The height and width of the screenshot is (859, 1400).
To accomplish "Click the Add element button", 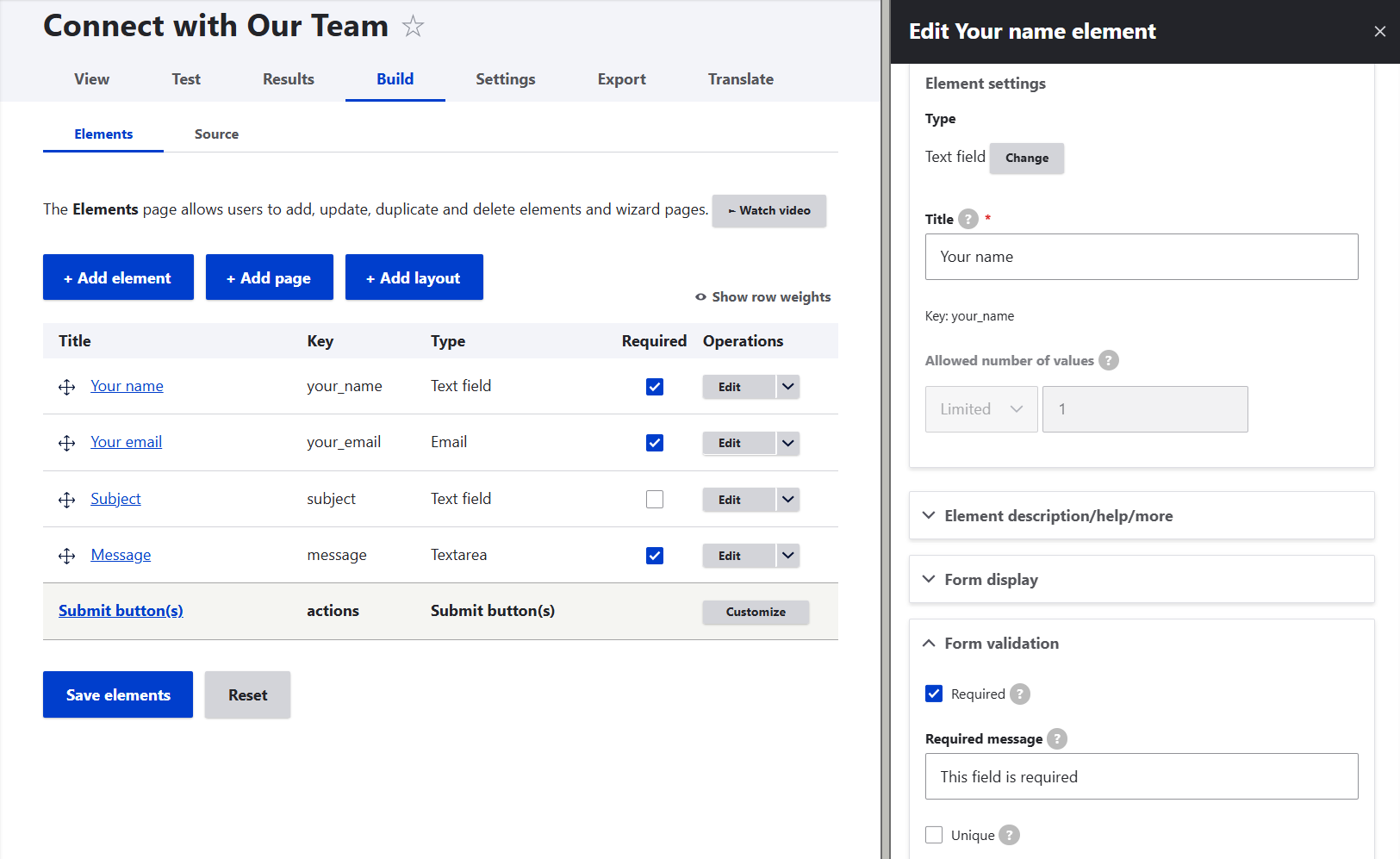I will pyautogui.click(x=118, y=277).
